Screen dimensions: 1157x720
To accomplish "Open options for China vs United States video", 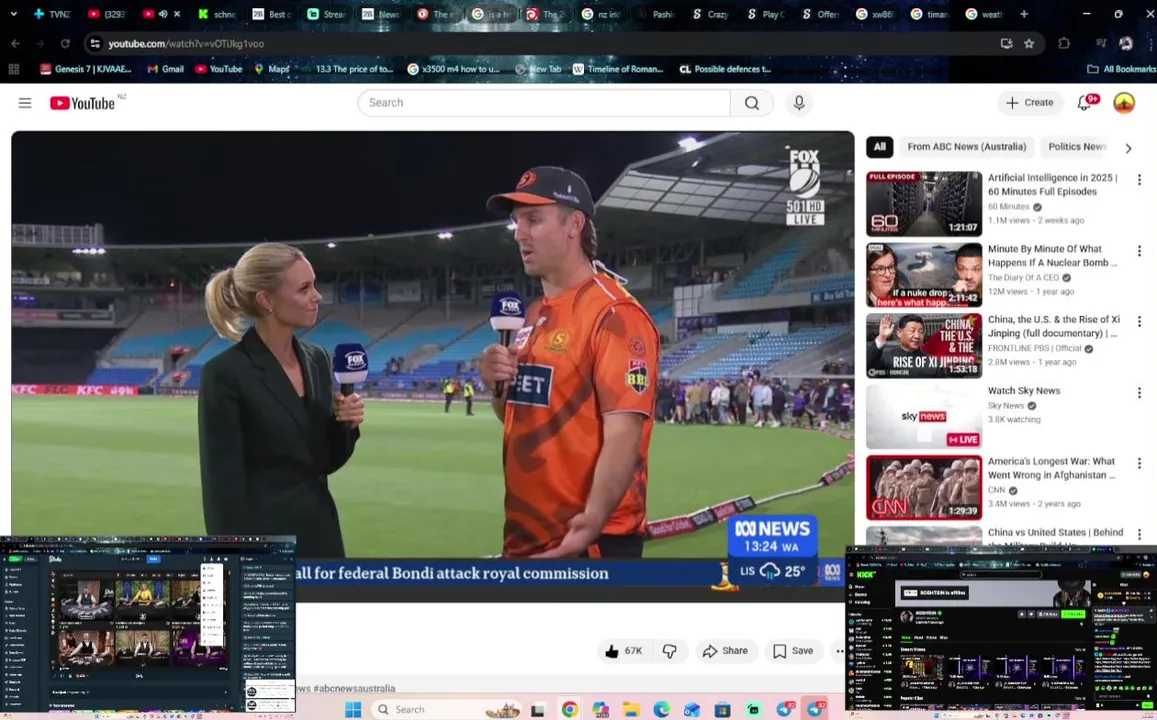I will [x=1139, y=534].
